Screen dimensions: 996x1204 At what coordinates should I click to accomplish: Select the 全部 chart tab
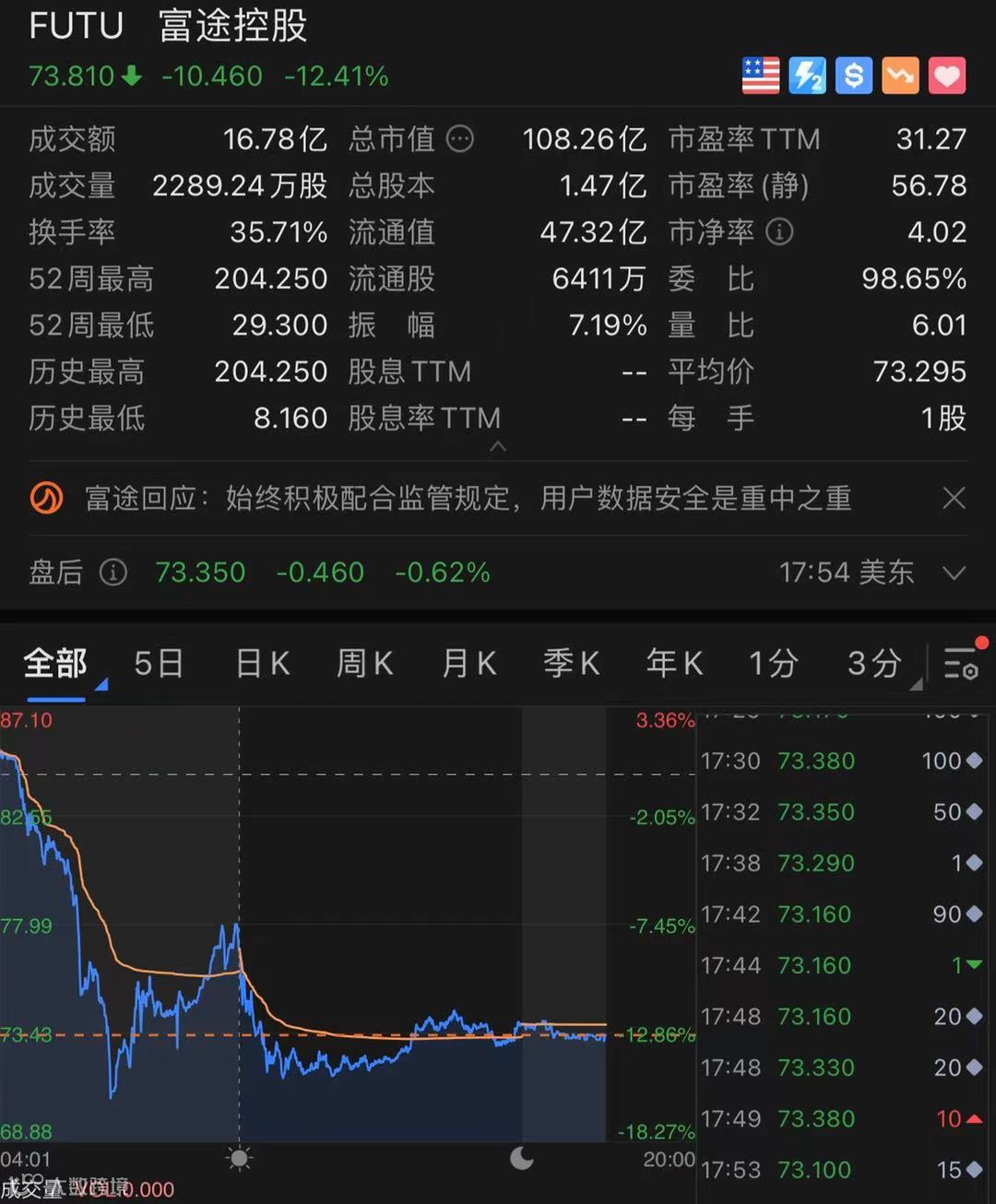tap(55, 663)
